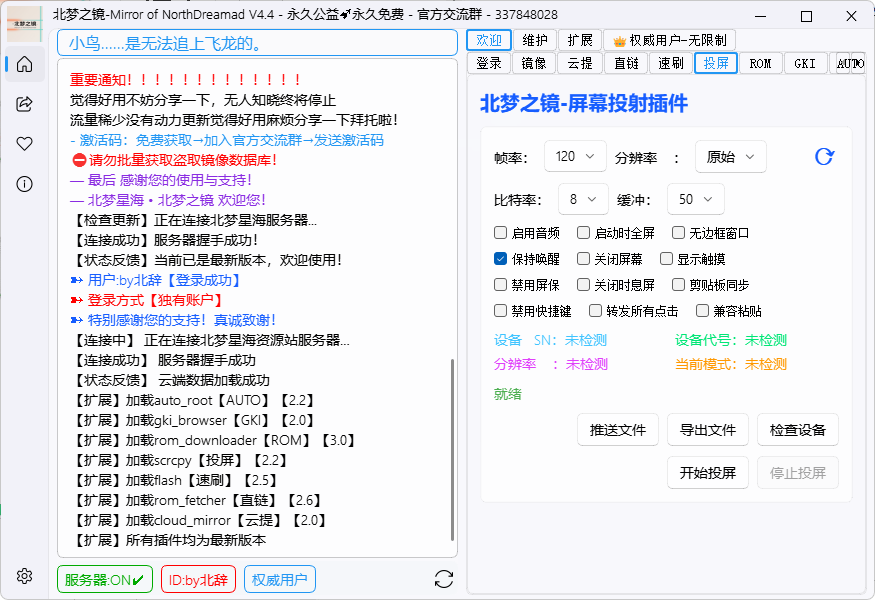Click the circular refresh icon at bottom
Image resolution: width=875 pixels, height=600 pixels.
pyautogui.click(x=443, y=578)
